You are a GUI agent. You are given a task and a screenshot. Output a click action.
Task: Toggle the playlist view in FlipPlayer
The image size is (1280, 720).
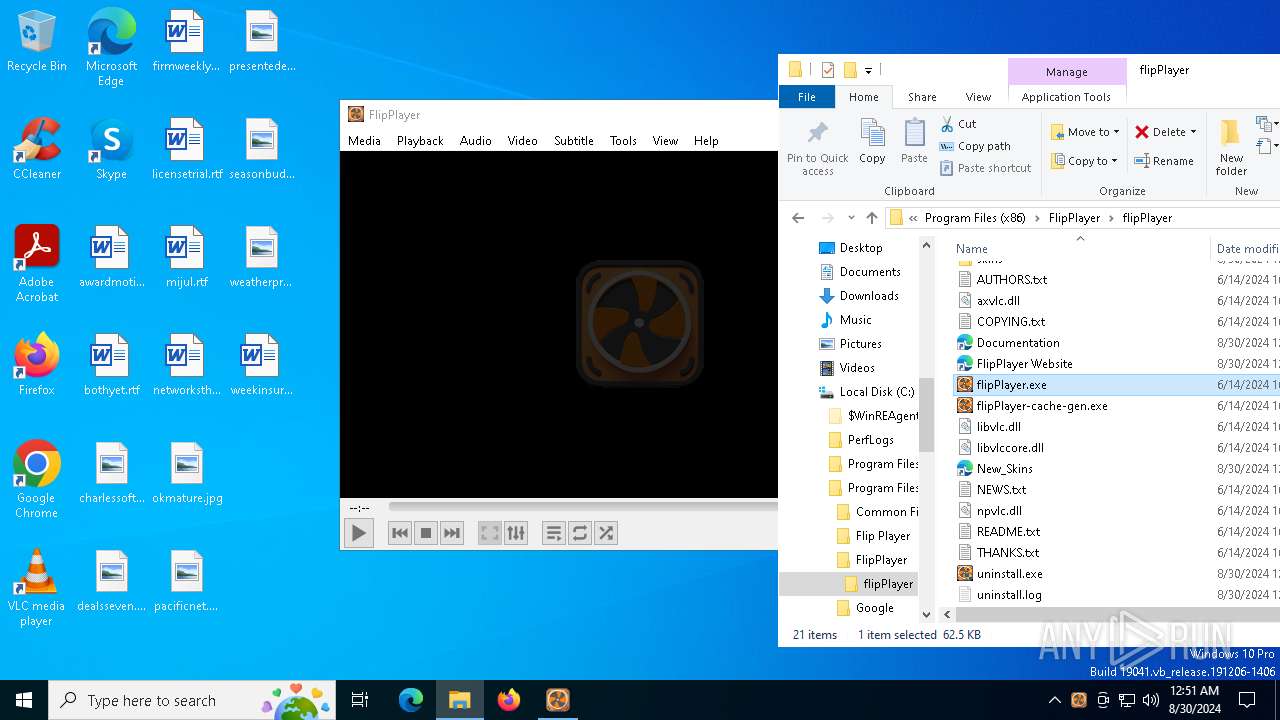[553, 533]
